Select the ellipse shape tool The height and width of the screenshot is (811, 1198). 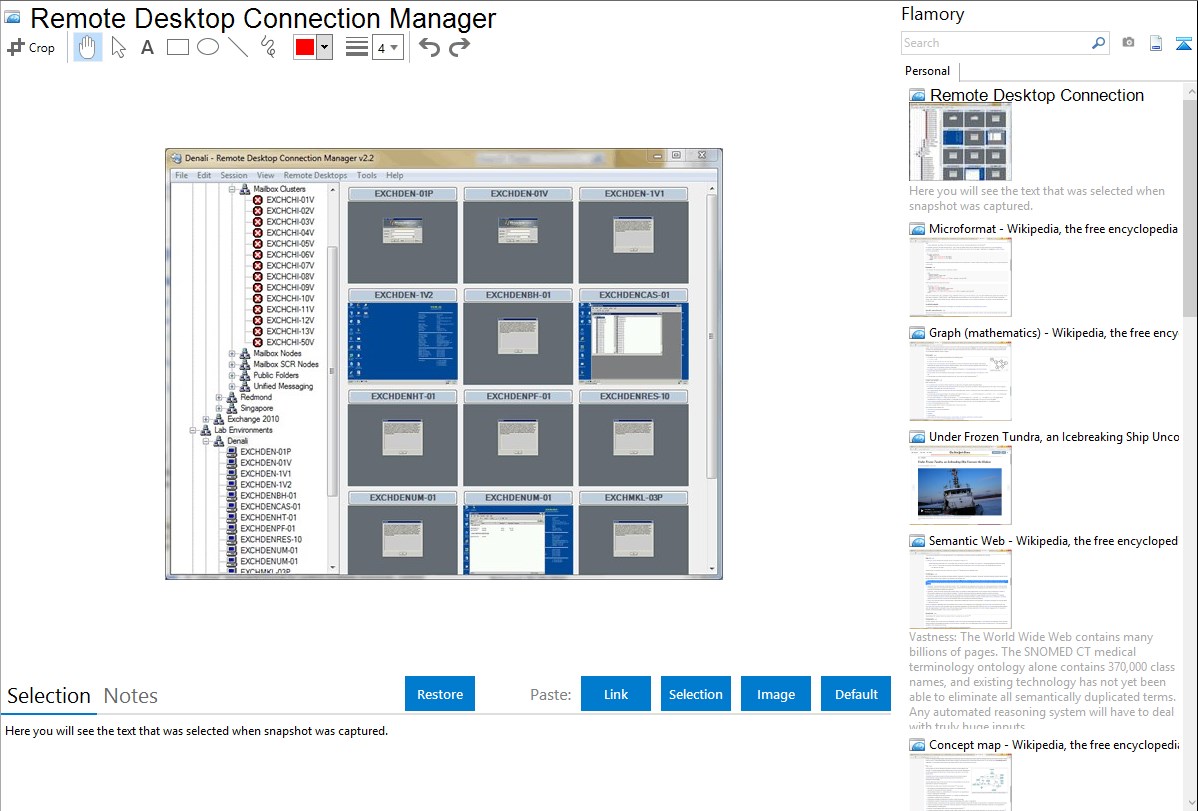208,47
